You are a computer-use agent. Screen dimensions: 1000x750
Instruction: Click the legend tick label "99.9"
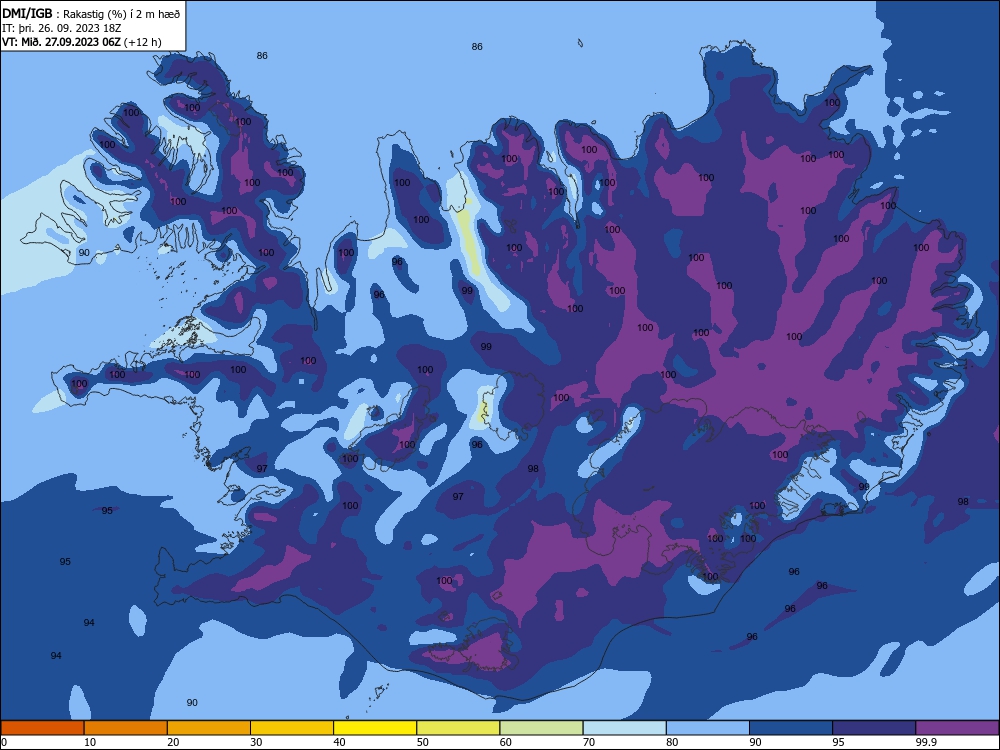click(926, 742)
